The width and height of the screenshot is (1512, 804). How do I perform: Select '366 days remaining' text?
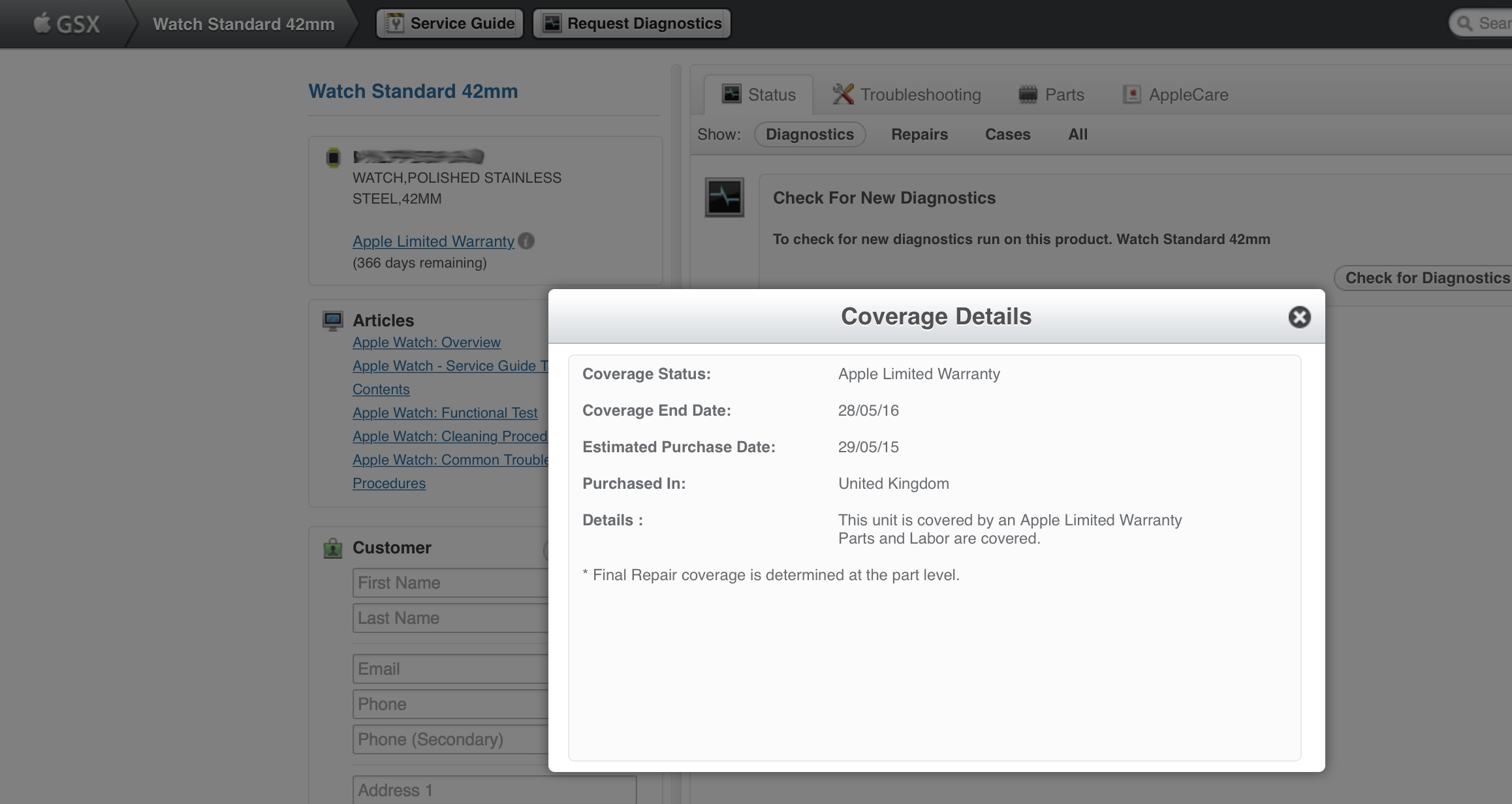420,263
